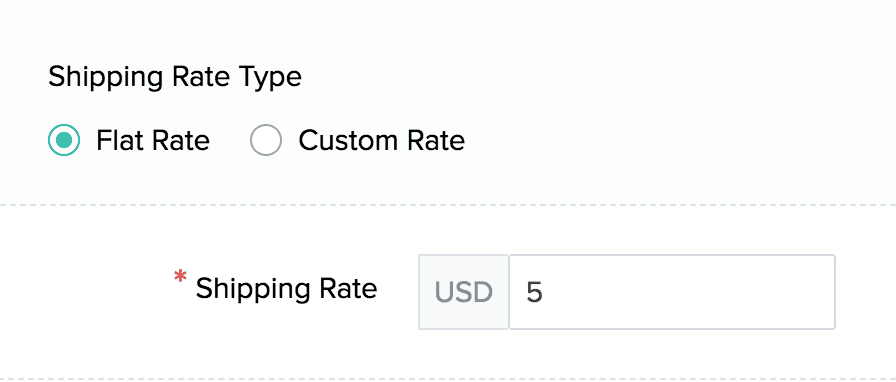Click the Shipping Rate Type heading
The image size is (896, 382).
175,77
